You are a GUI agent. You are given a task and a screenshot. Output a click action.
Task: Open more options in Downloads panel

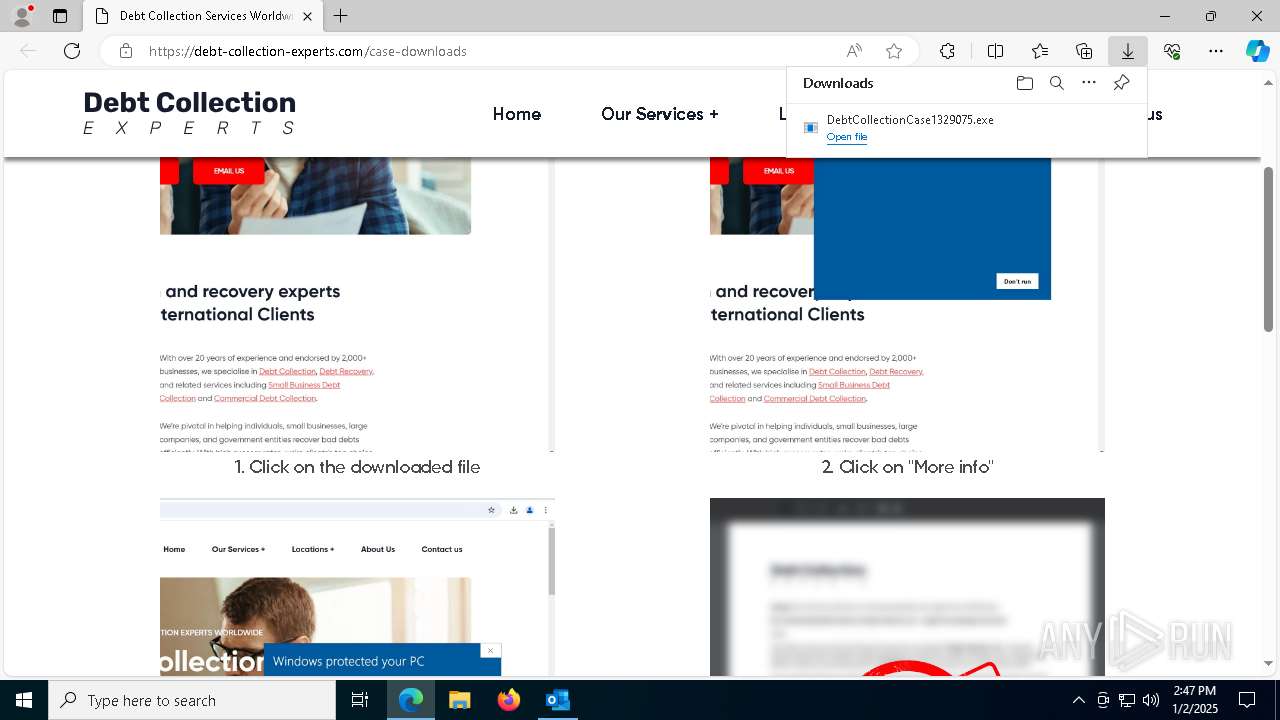point(1089,83)
